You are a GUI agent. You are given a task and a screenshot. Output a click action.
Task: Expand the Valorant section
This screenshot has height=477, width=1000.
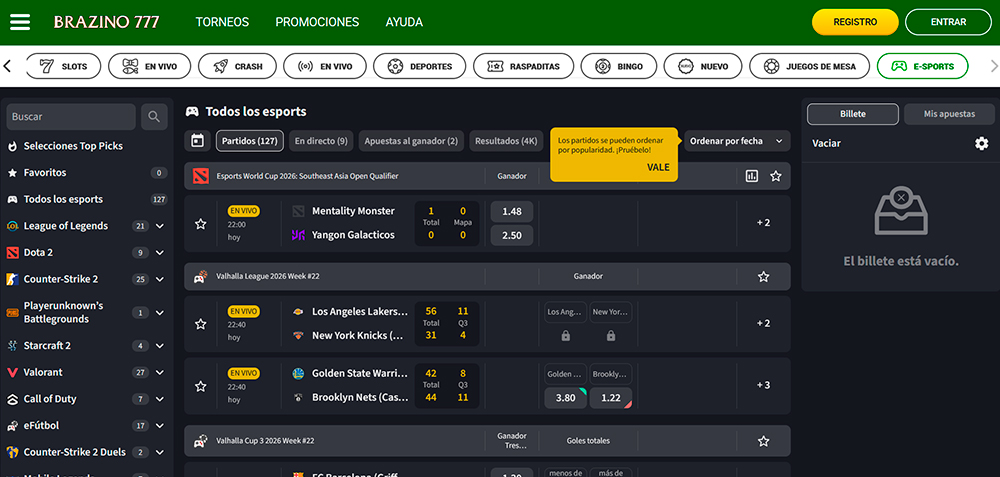[159, 372]
